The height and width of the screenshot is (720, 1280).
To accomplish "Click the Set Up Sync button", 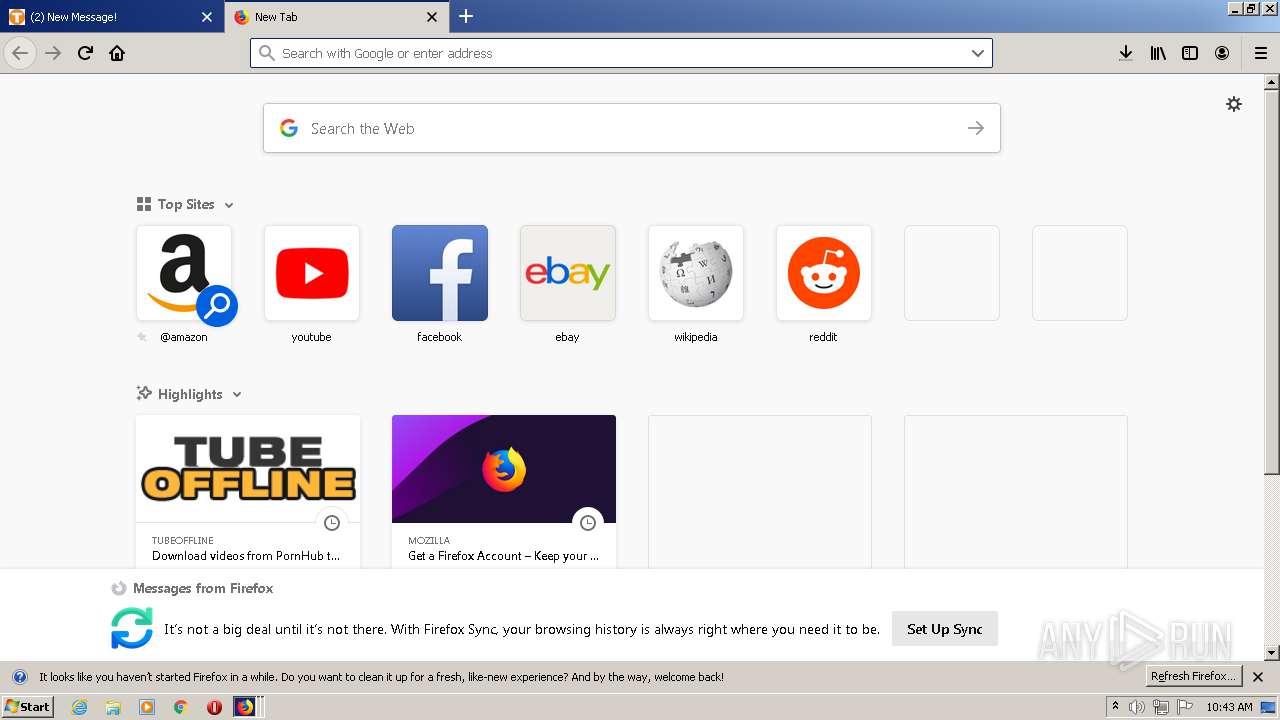I will (x=945, y=629).
